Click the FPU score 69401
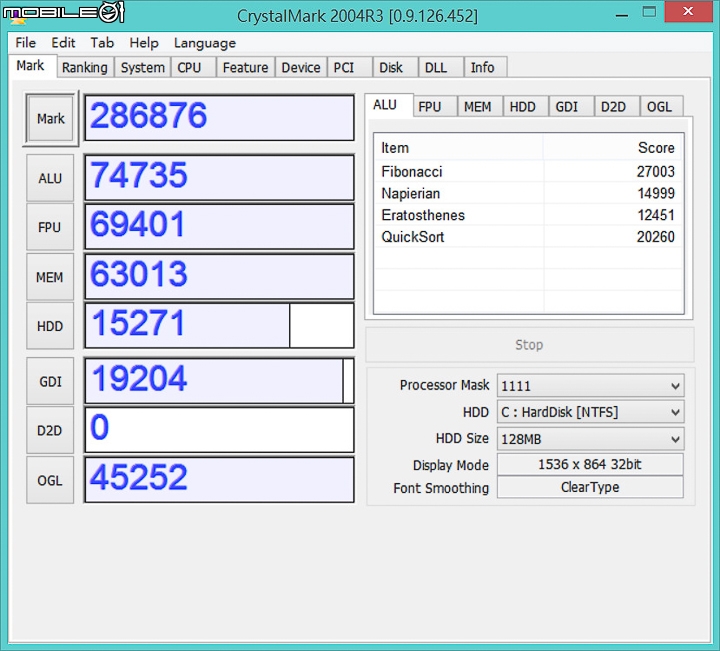This screenshot has width=720, height=651. click(219, 227)
